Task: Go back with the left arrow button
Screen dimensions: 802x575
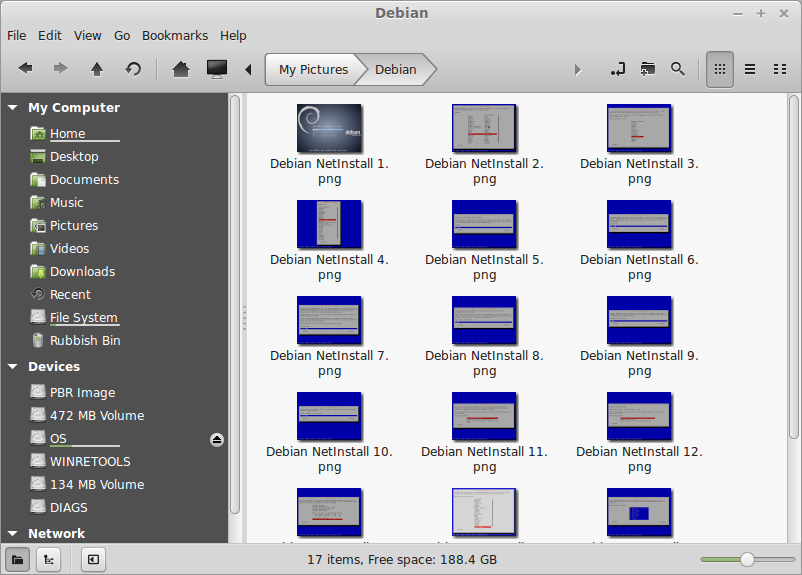Action: pyautogui.click(x=25, y=69)
